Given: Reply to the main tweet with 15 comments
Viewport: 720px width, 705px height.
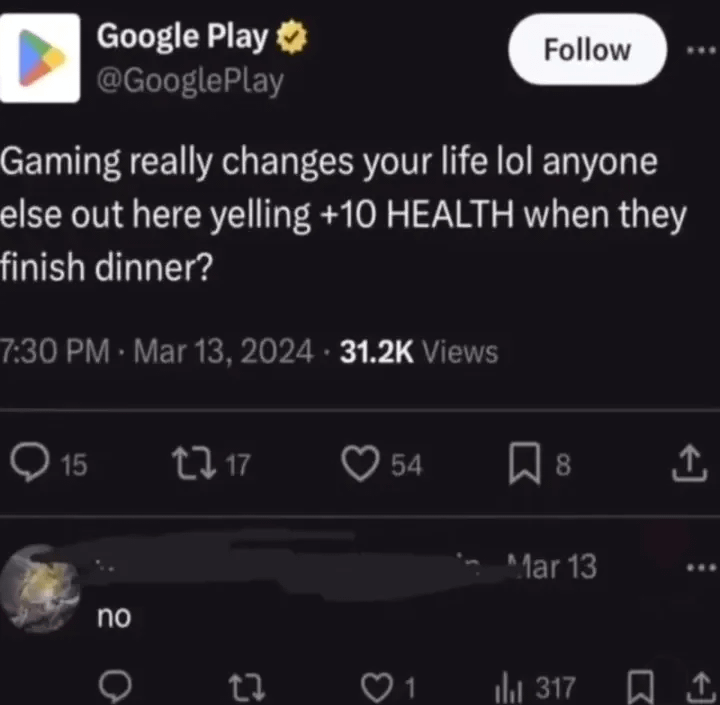Looking at the screenshot, I should pyautogui.click(x=30, y=462).
